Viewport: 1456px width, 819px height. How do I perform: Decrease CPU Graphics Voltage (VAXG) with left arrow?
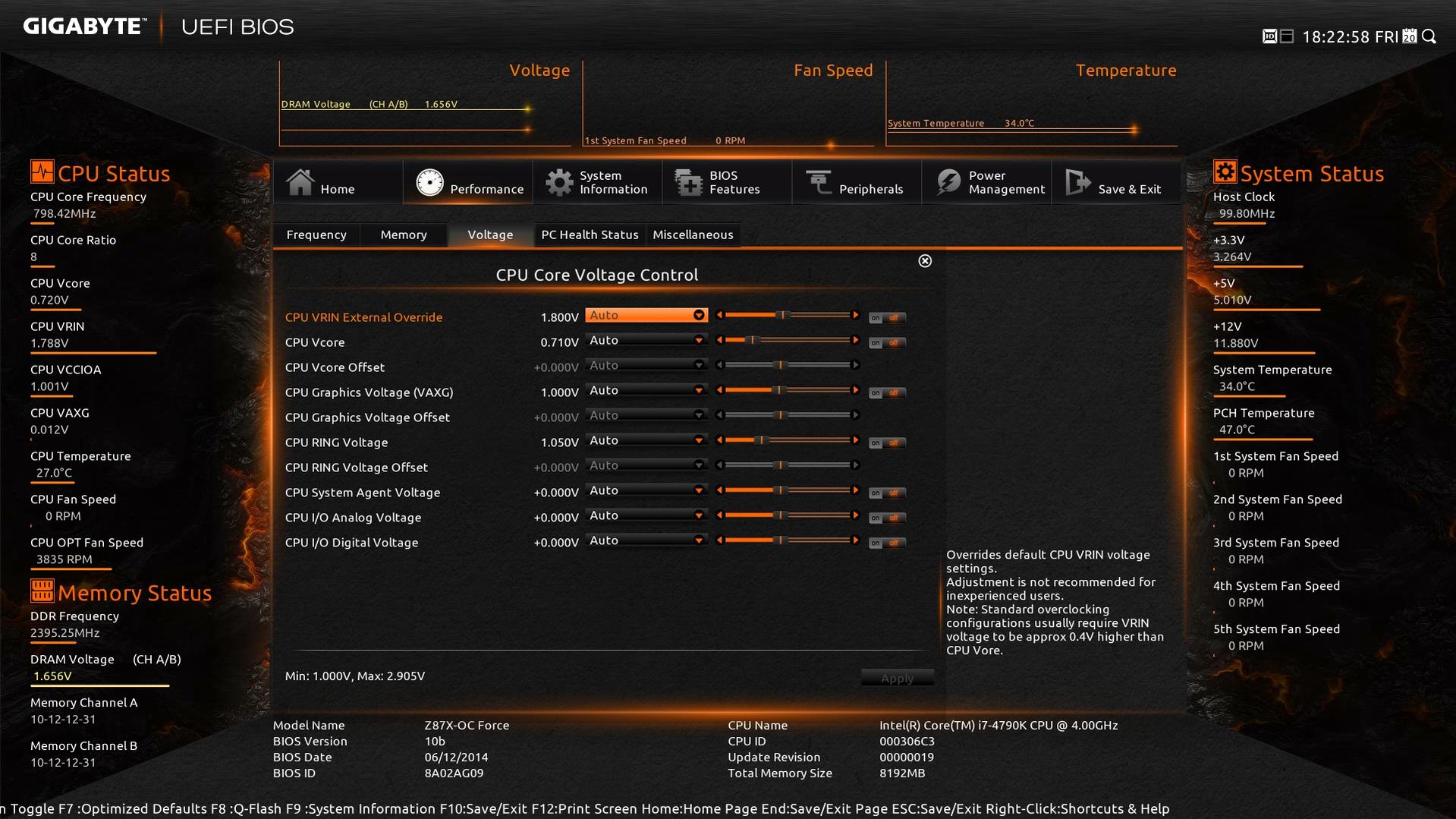(x=719, y=390)
